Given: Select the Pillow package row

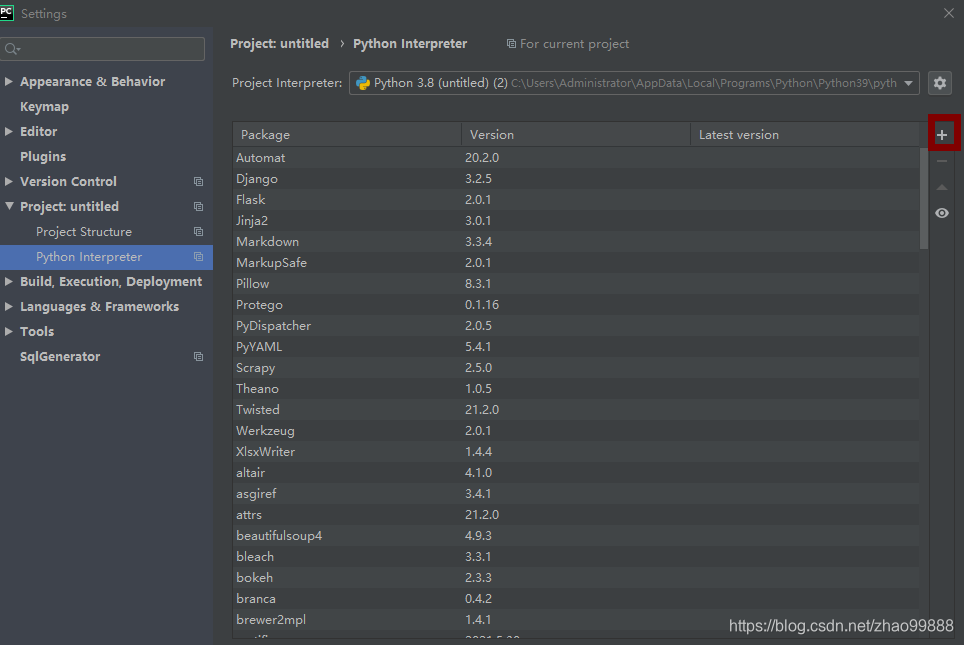Looking at the screenshot, I should (x=576, y=283).
